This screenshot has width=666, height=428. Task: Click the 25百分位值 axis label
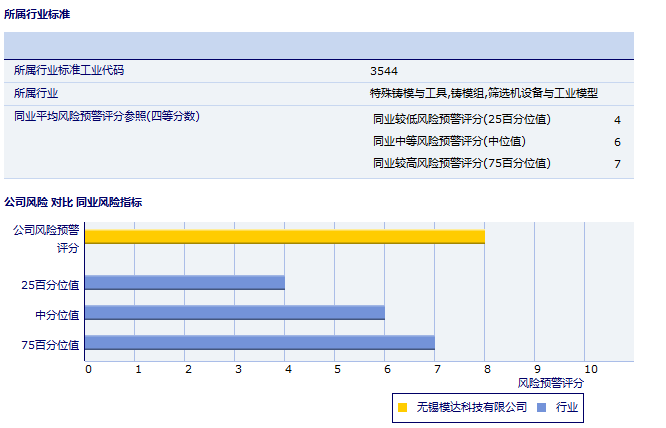coord(50,285)
